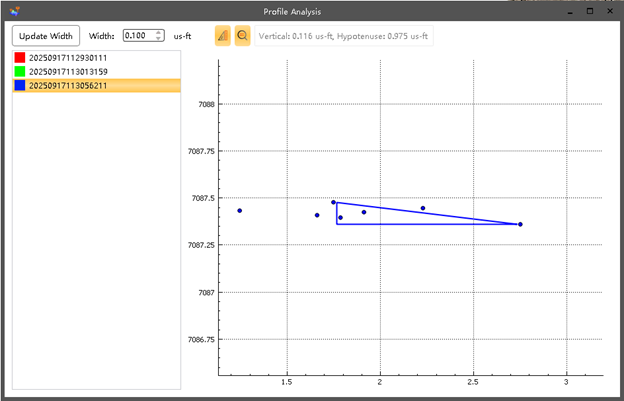
Task: Select profile 20250917112930111 in the list
Action: [x=68, y=58]
